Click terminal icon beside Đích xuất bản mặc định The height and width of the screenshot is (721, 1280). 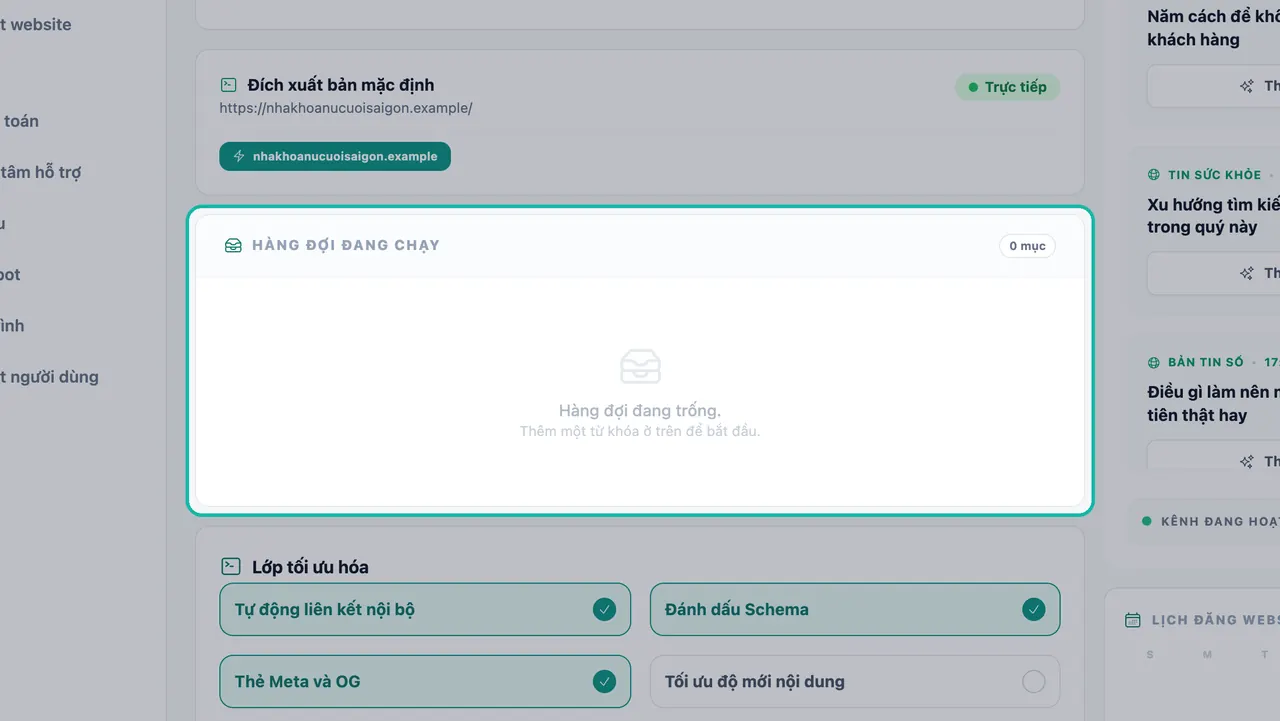[x=229, y=85]
